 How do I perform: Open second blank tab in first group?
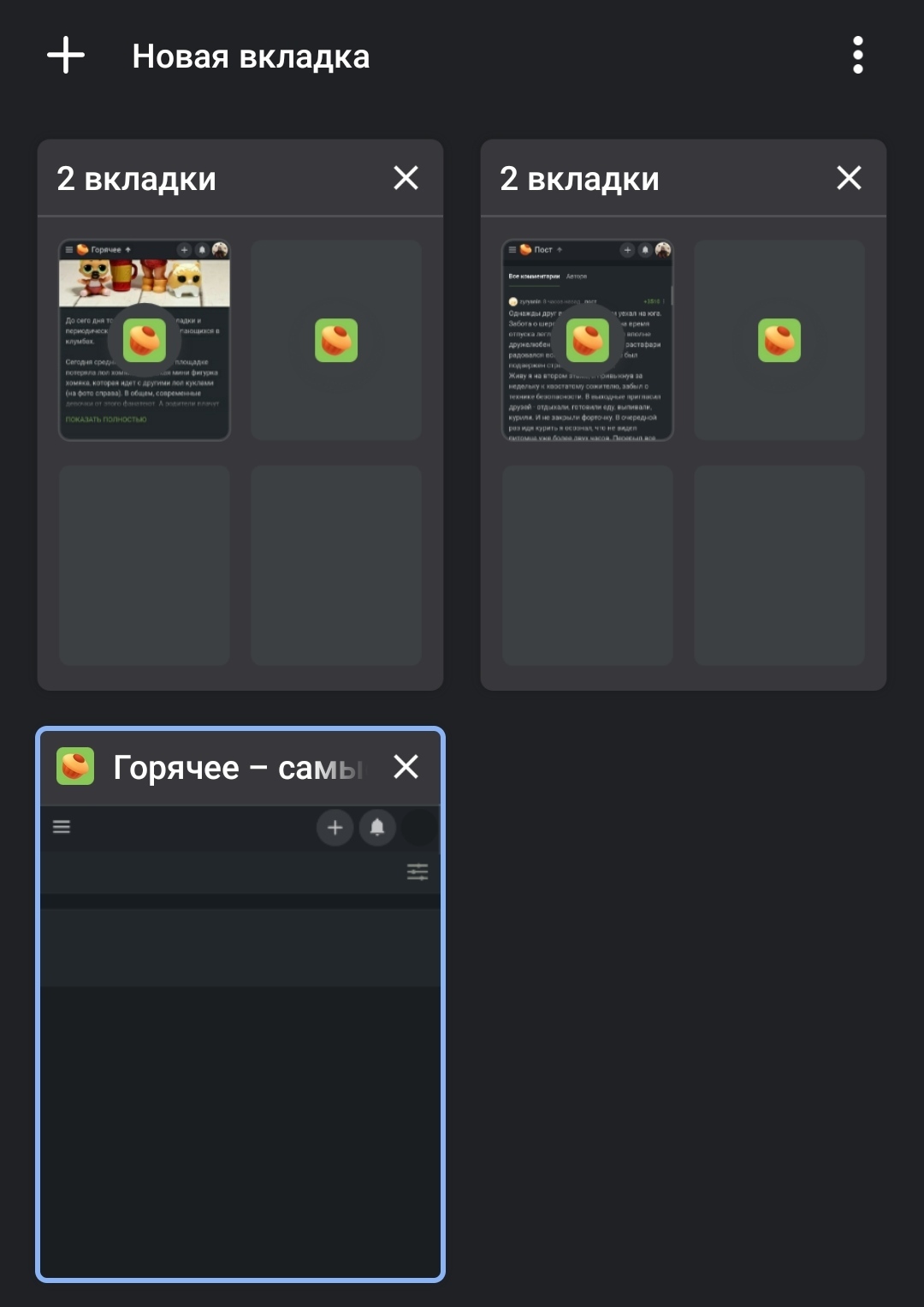pyautogui.click(x=336, y=340)
